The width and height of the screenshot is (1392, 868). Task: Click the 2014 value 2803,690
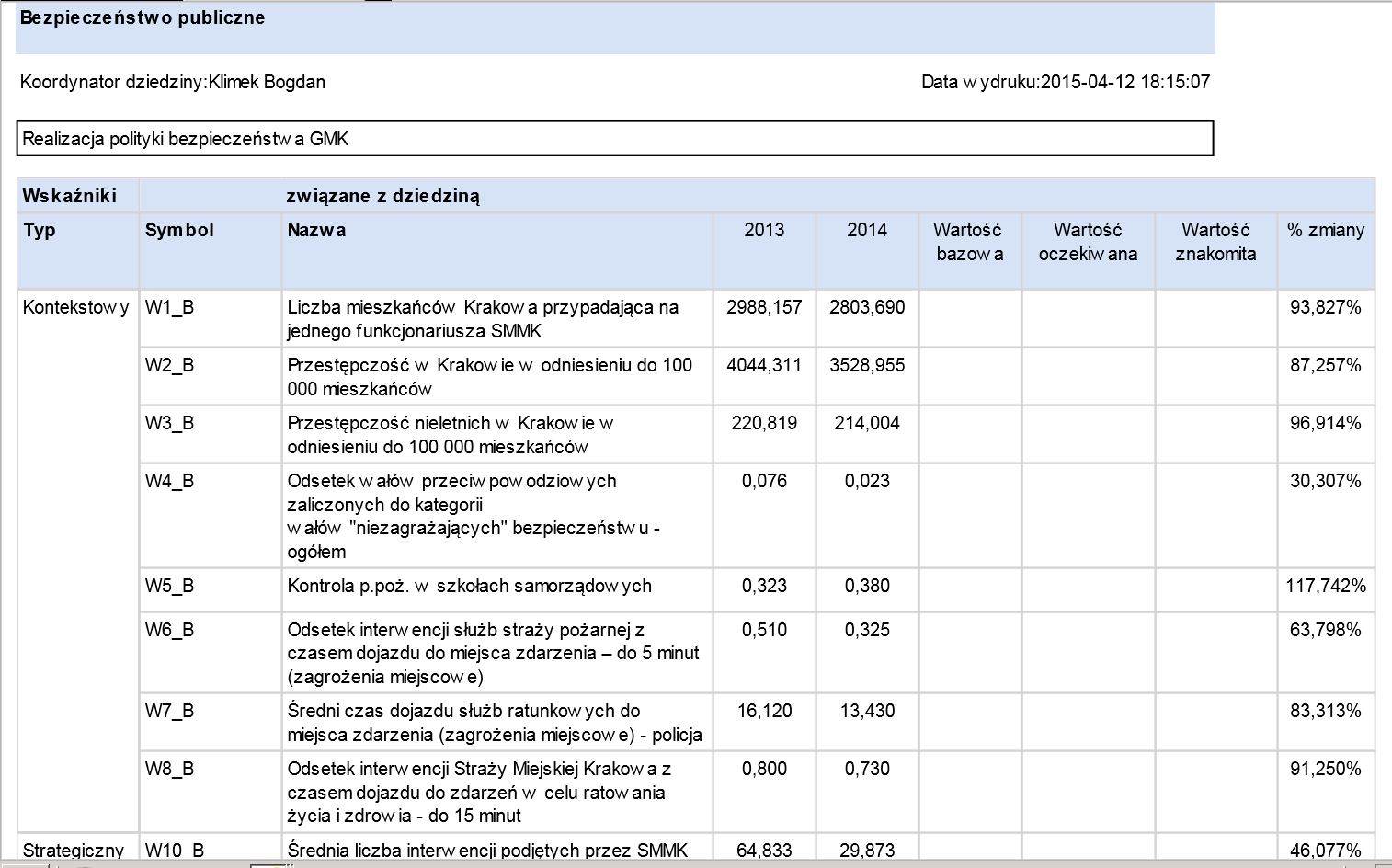[867, 307]
